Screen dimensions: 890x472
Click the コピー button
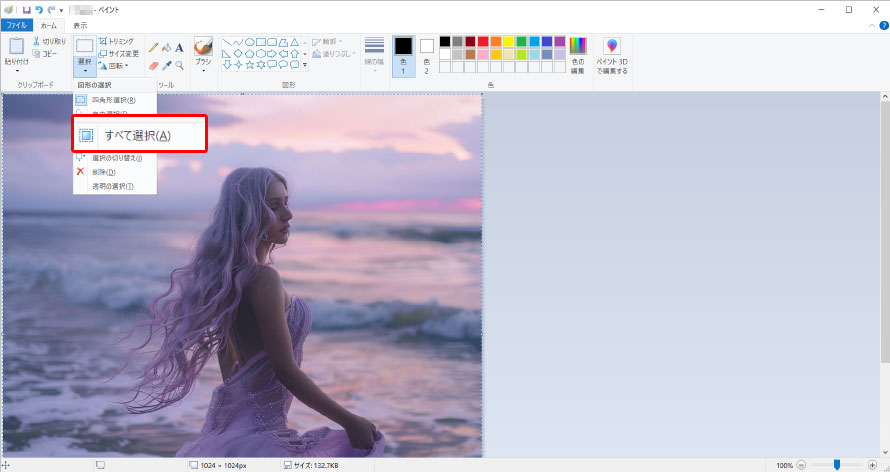click(x=46, y=53)
